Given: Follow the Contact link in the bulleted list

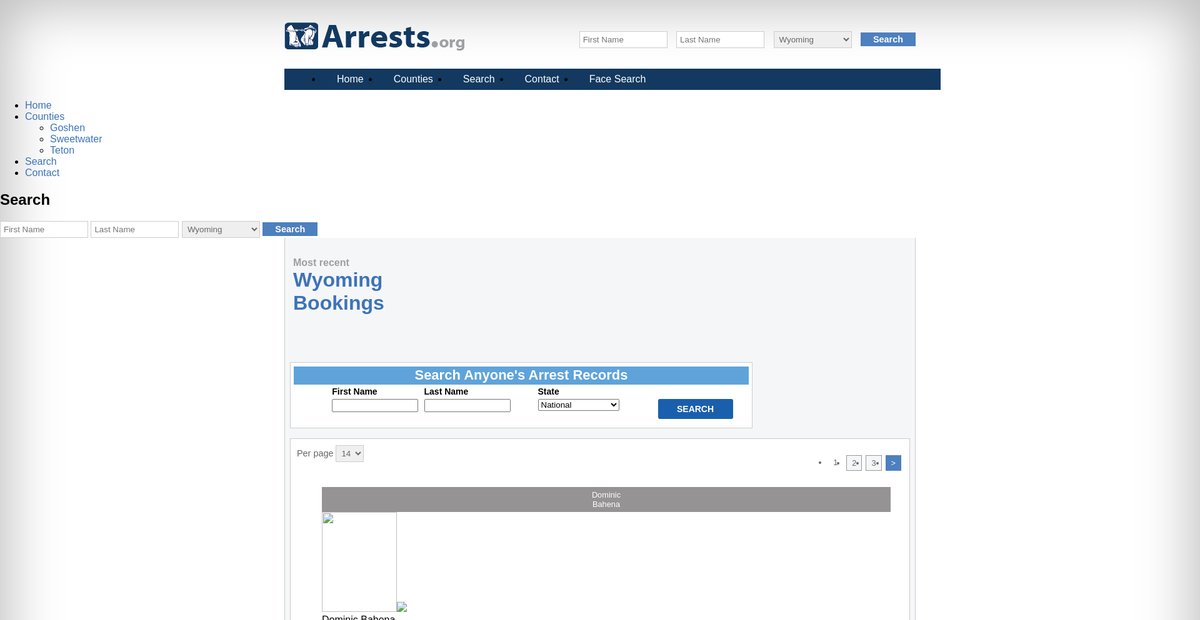Looking at the screenshot, I should pyautogui.click(x=42, y=173).
